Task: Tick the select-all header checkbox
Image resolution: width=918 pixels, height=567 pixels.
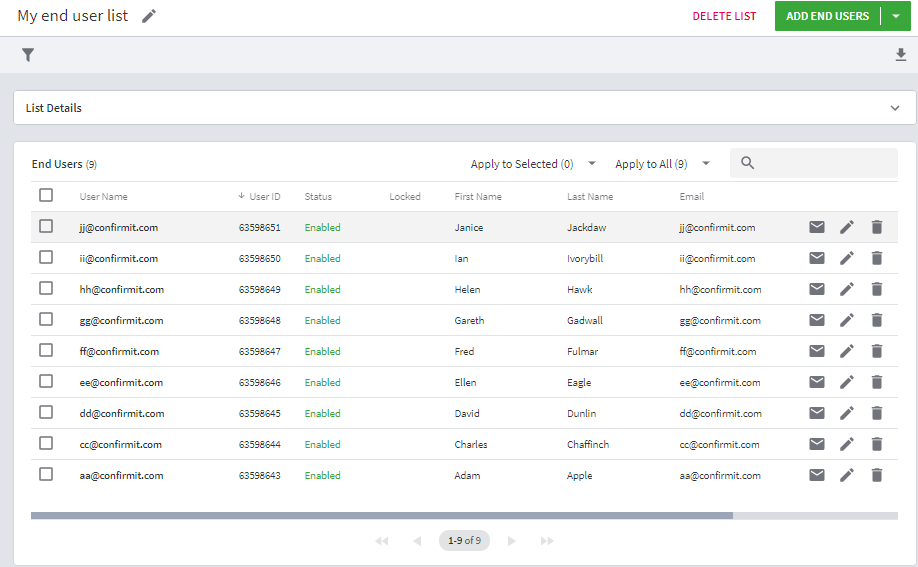Action: [46, 195]
